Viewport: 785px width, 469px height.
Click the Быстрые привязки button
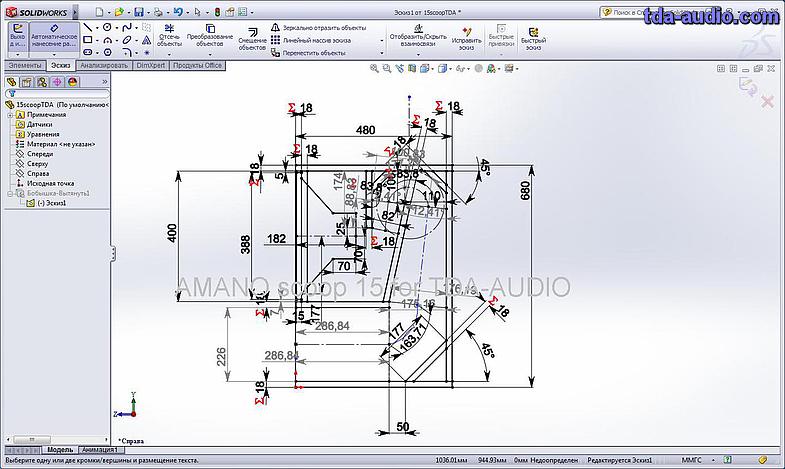[501, 36]
